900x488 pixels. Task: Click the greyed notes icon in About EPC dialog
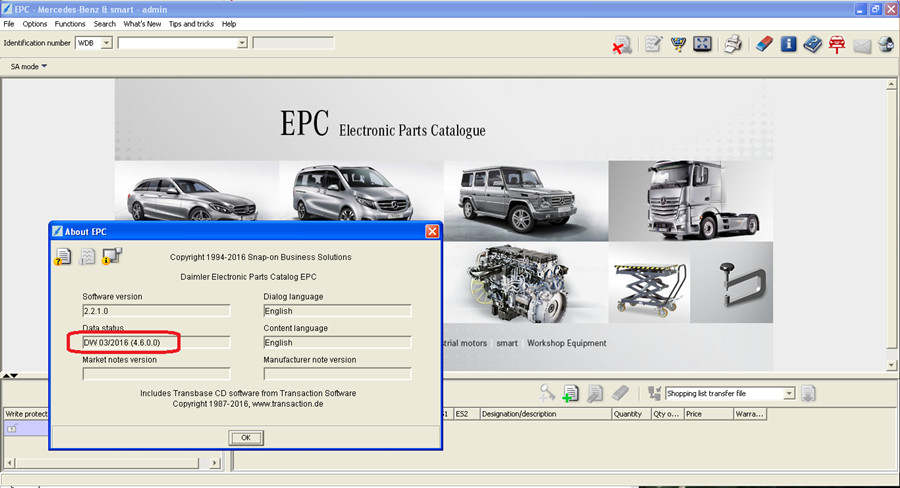[x=87, y=256]
